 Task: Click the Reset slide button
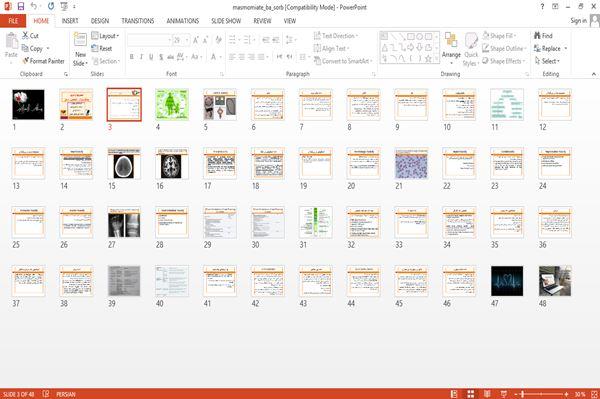pyautogui.click(x=102, y=48)
